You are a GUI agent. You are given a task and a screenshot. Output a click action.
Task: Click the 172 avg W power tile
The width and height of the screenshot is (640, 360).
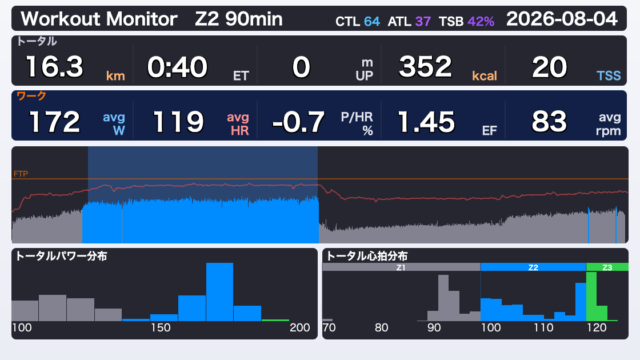click(x=73, y=122)
